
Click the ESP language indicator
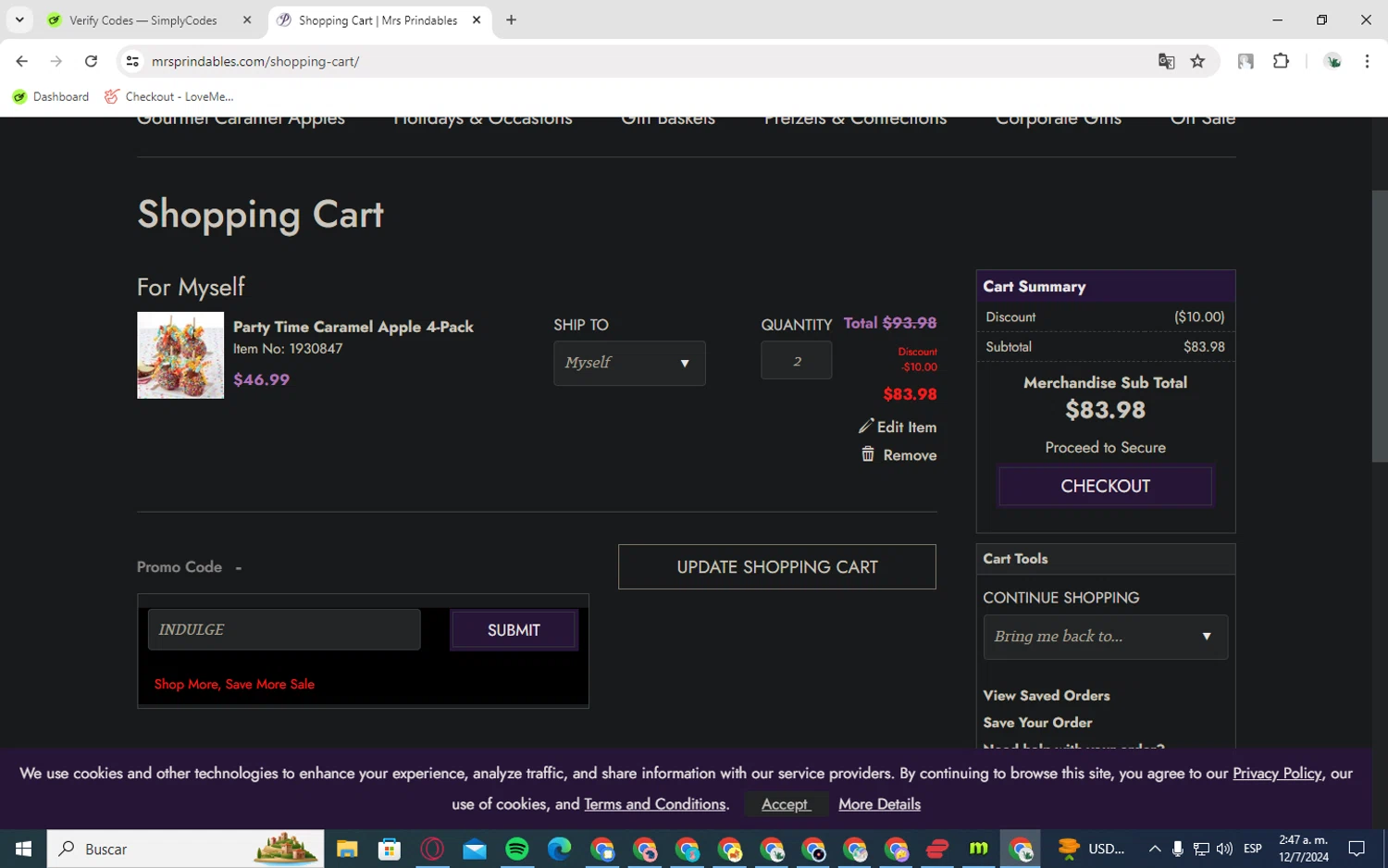1253,849
